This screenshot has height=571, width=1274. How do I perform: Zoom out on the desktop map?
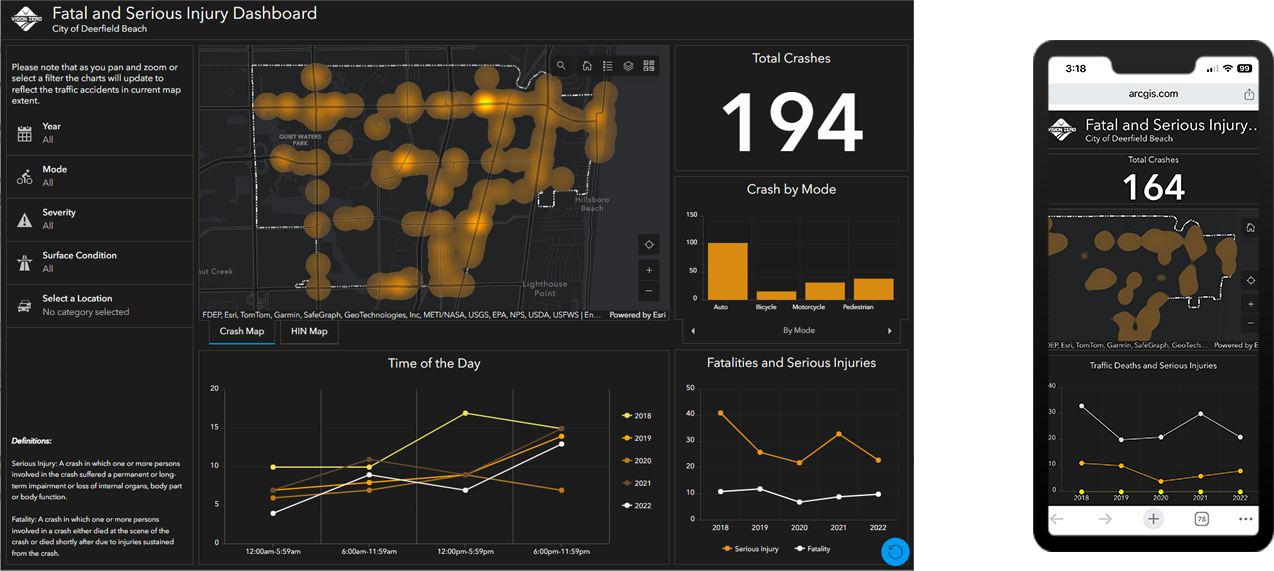coord(649,291)
